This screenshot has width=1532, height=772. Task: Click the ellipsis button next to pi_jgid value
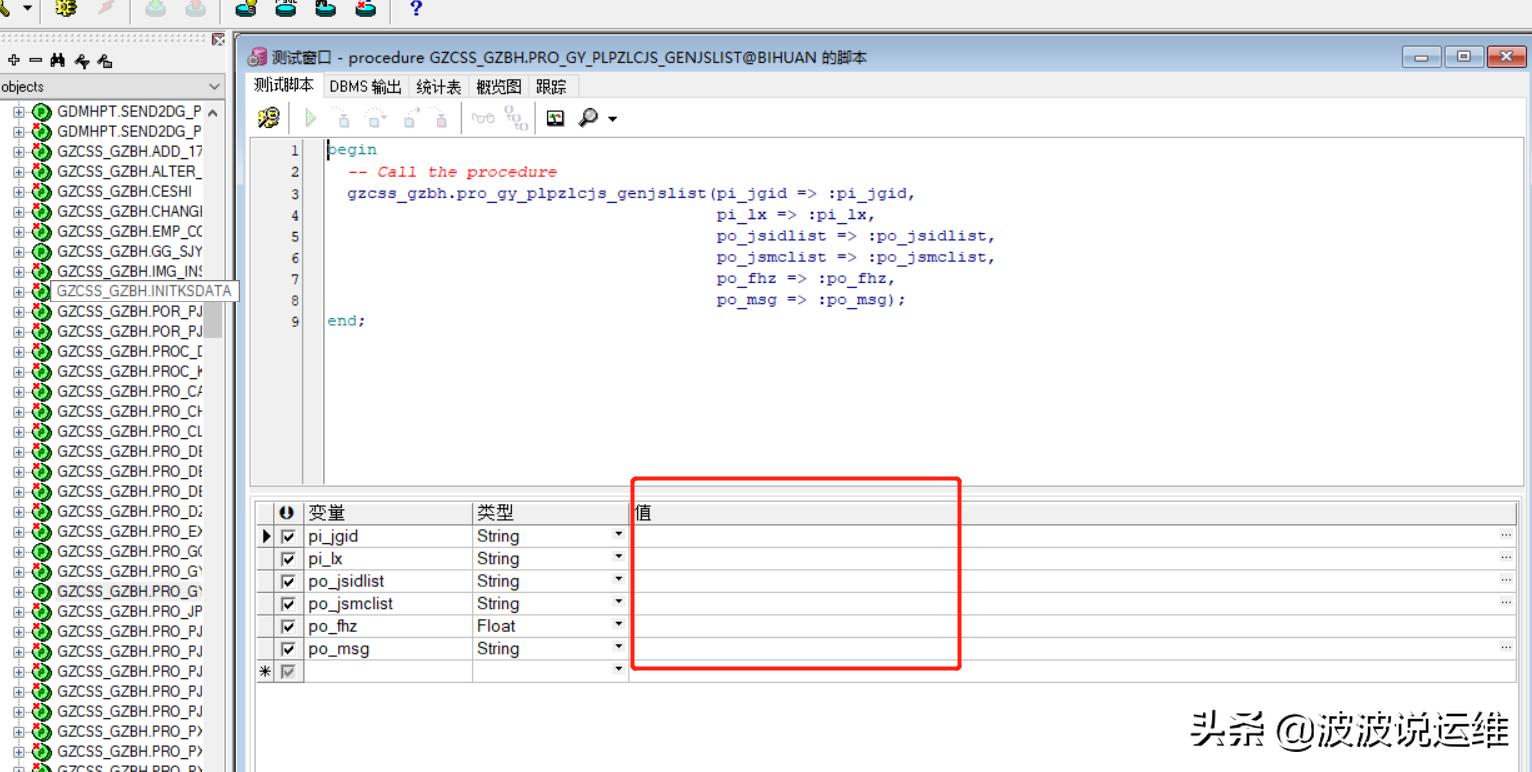(1504, 536)
